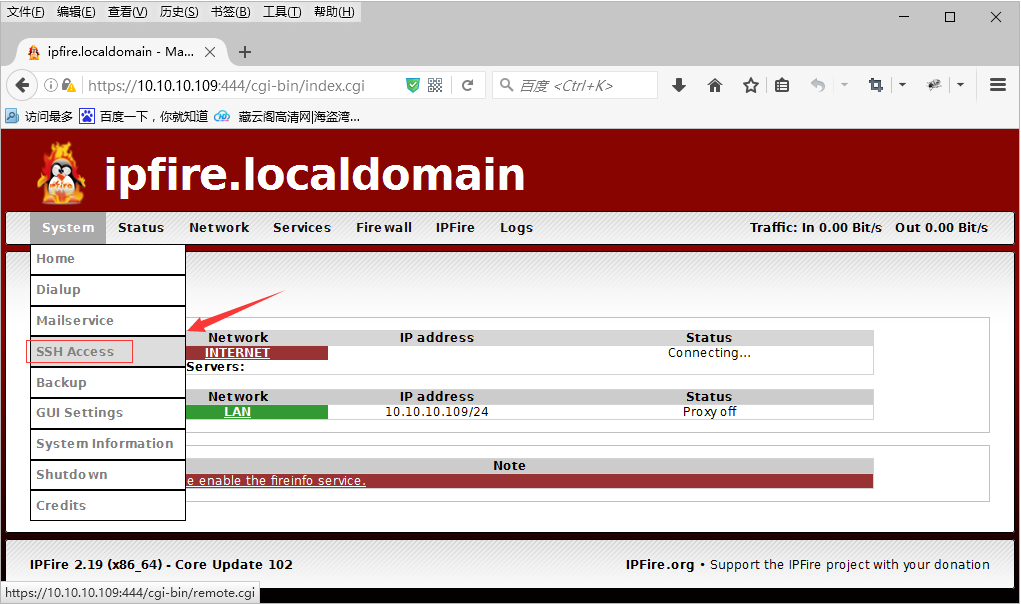Open the 工具(T) menu
Viewport: 1021px width, 604px height.
282,12
